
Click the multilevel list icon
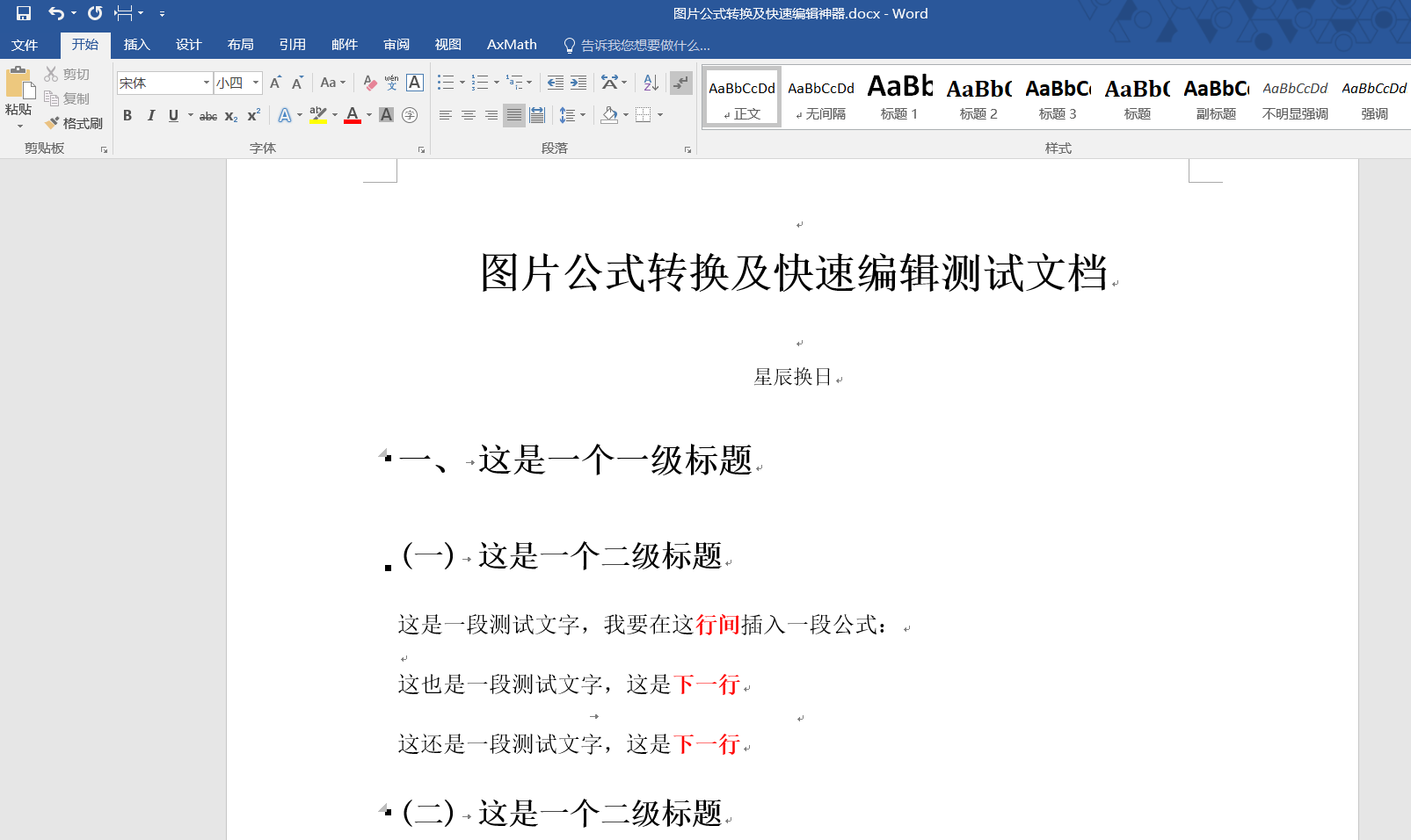515,83
